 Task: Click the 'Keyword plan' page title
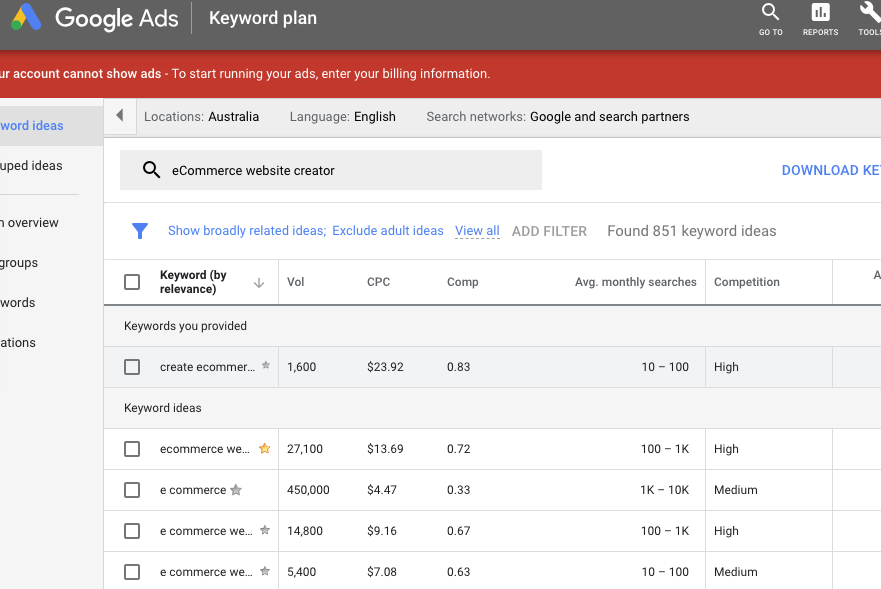click(263, 18)
